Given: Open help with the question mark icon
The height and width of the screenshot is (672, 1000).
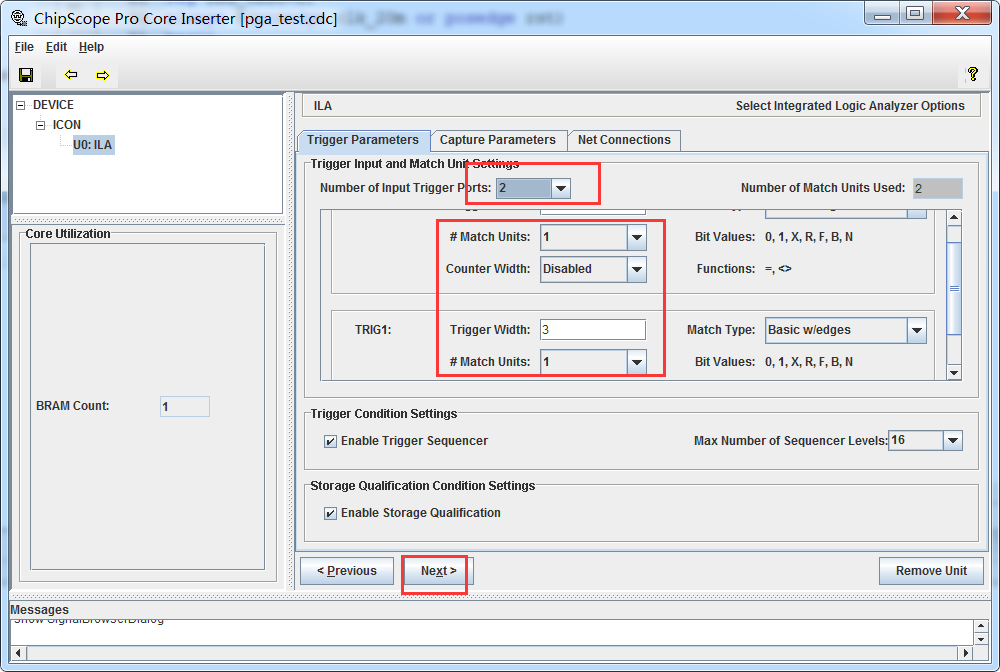Looking at the screenshot, I should point(972,74).
